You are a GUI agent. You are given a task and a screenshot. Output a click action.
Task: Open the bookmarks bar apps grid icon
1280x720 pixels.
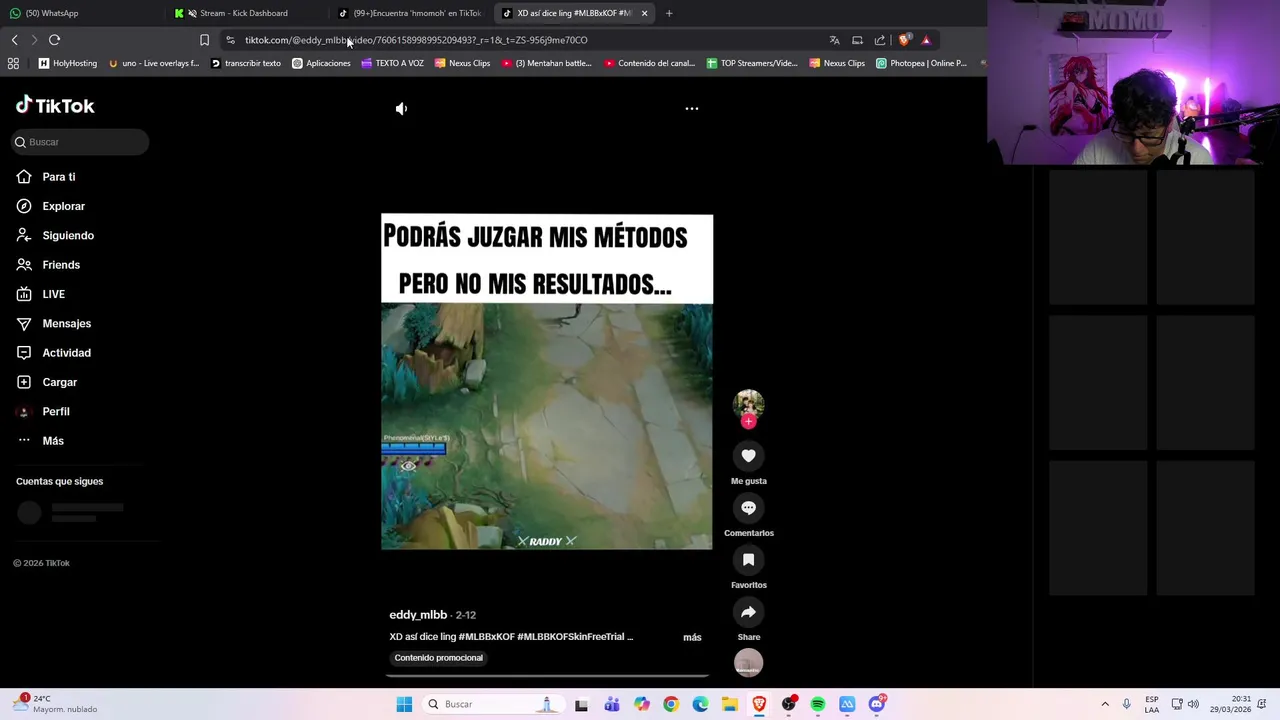tap(13, 63)
